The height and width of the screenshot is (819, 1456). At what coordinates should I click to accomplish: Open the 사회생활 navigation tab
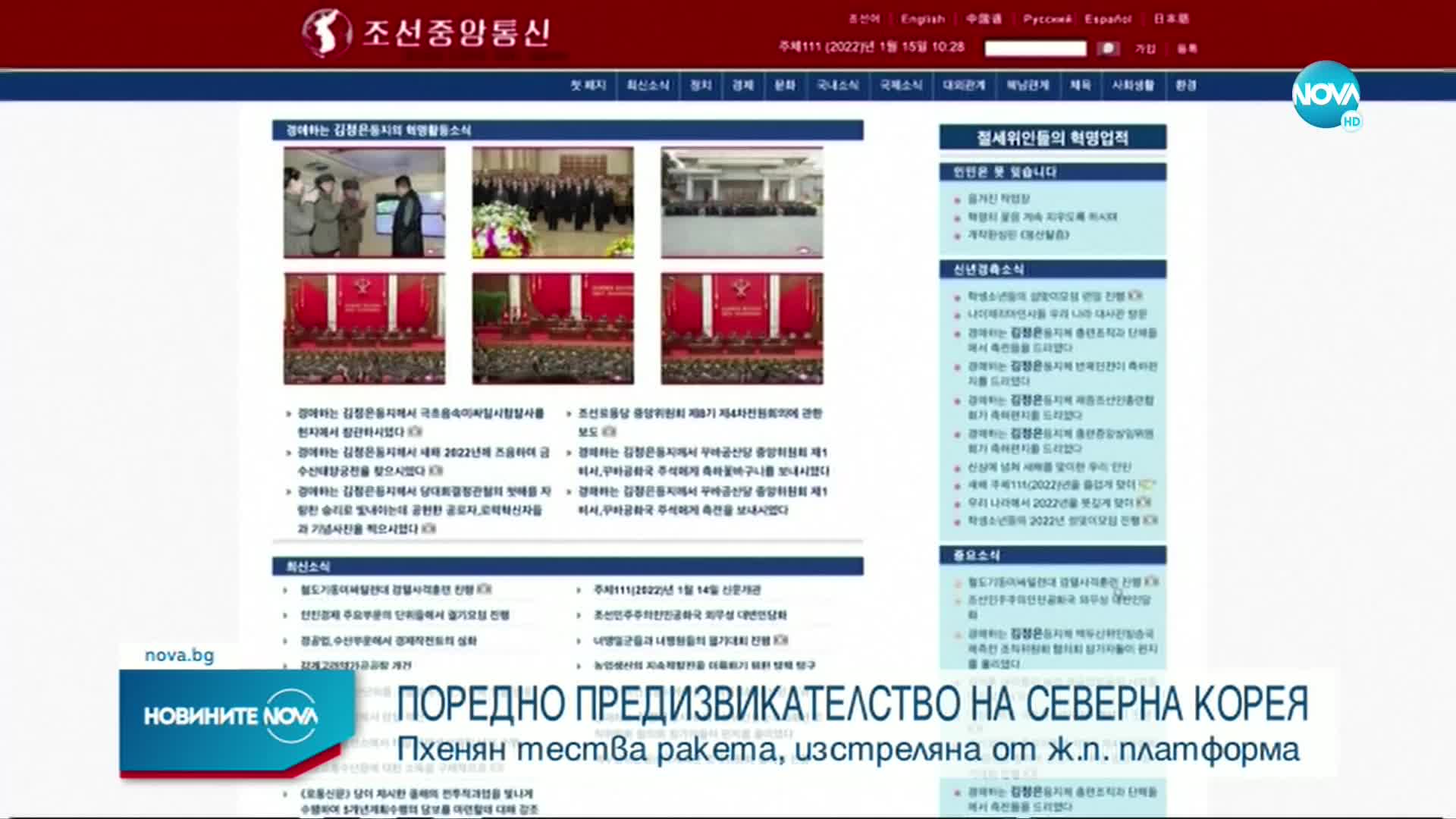(1133, 86)
